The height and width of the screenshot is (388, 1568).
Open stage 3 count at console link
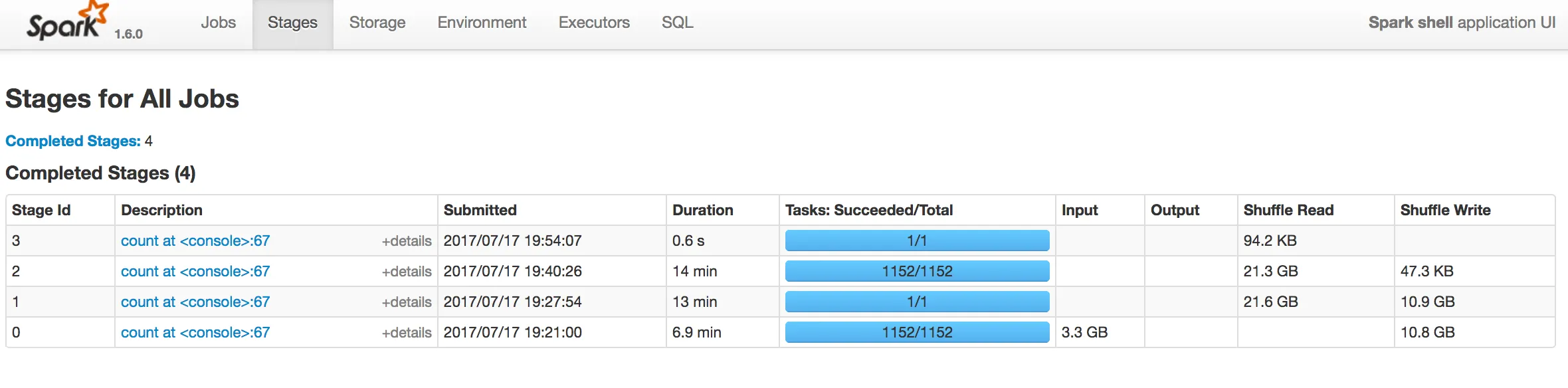click(195, 241)
